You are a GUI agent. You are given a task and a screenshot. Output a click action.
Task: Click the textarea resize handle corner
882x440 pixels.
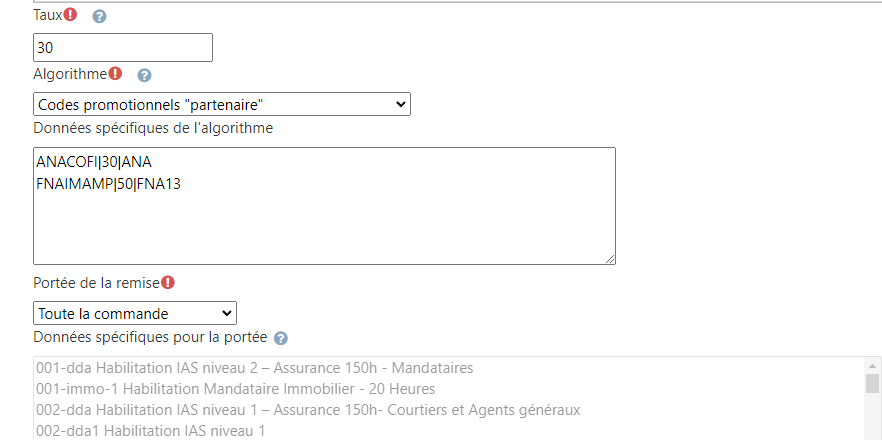pyautogui.click(x=609, y=258)
